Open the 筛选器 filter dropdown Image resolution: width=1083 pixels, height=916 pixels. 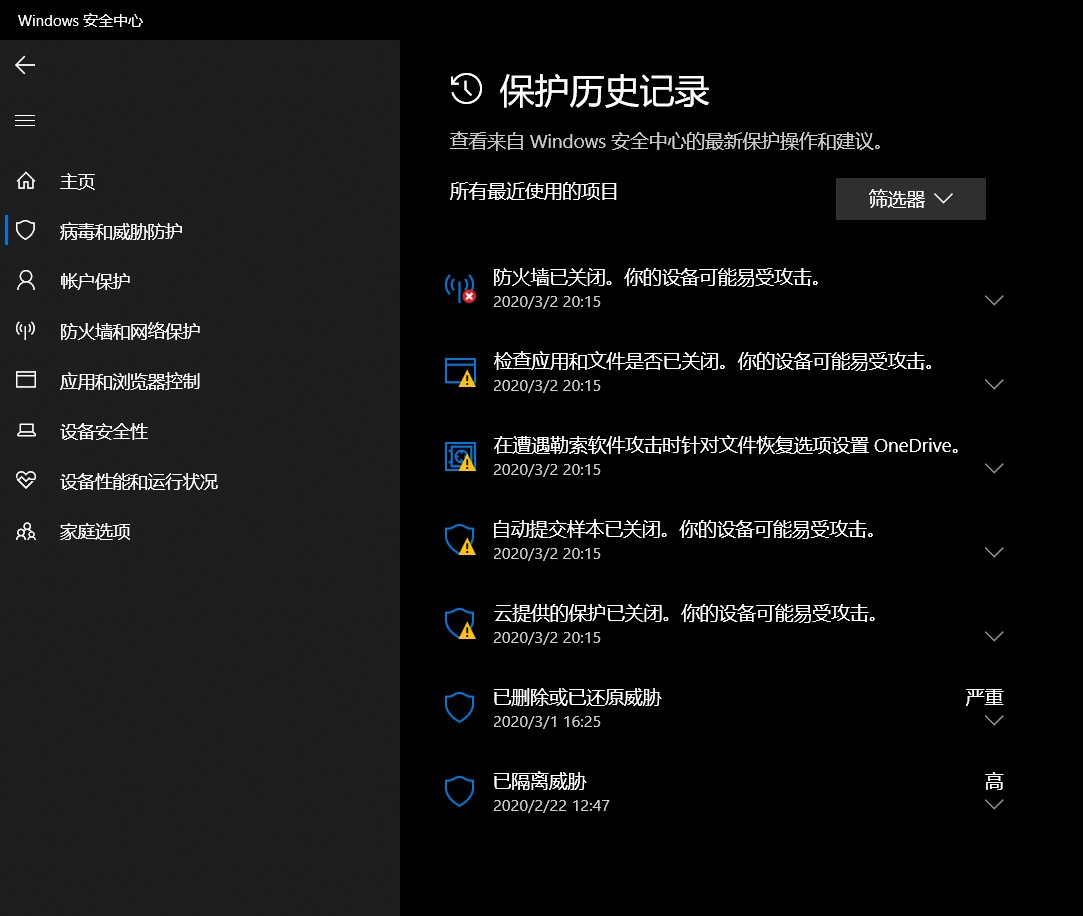pos(910,199)
